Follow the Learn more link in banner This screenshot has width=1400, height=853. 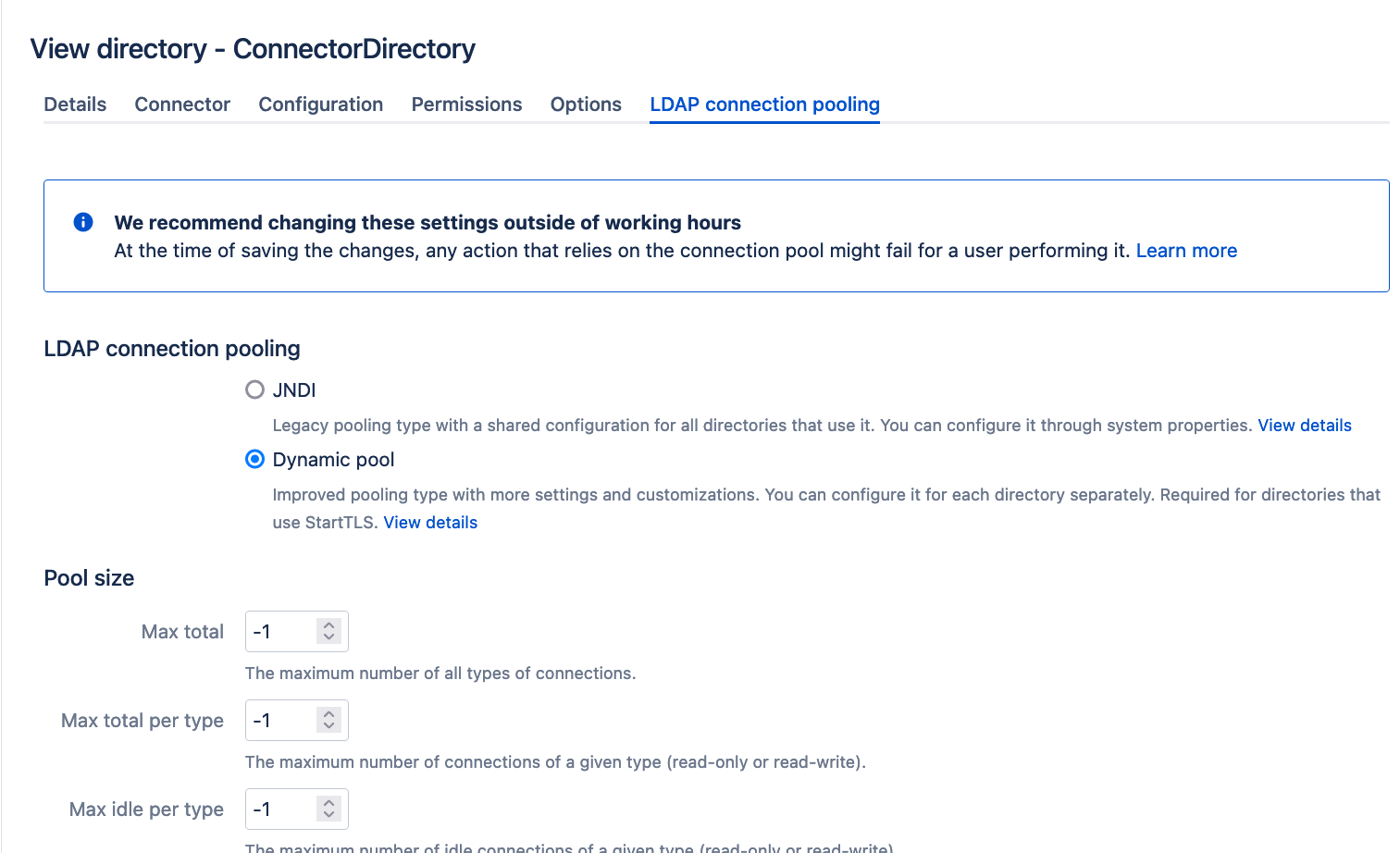(1186, 251)
